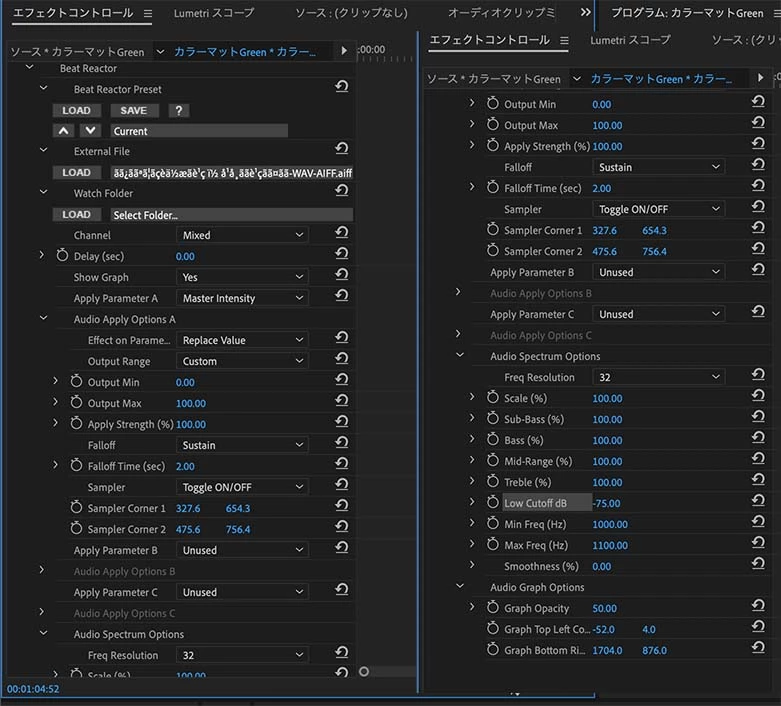Screen dimensions: 781x706
Task: Click play-audio arrow in right panel header
Action: pos(760,78)
